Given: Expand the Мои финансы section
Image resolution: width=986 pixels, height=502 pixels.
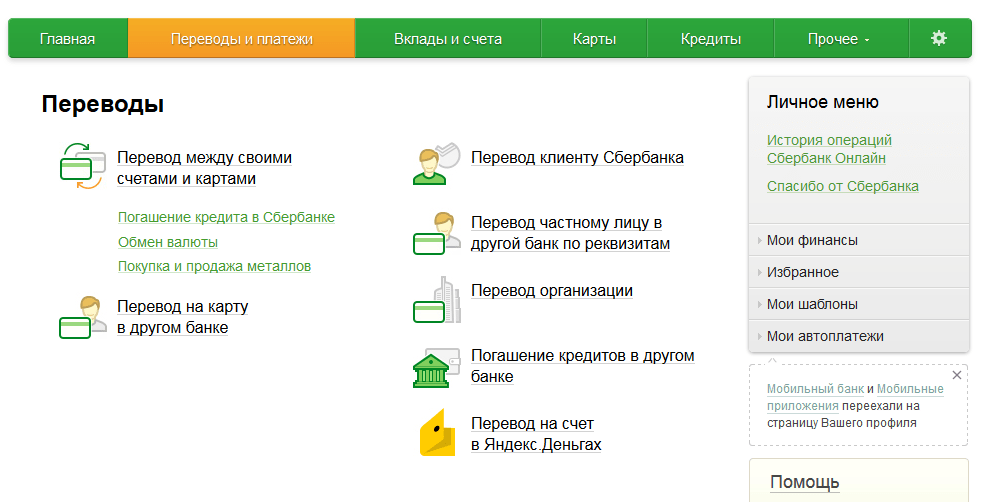Looking at the screenshot, I should 858,240.
